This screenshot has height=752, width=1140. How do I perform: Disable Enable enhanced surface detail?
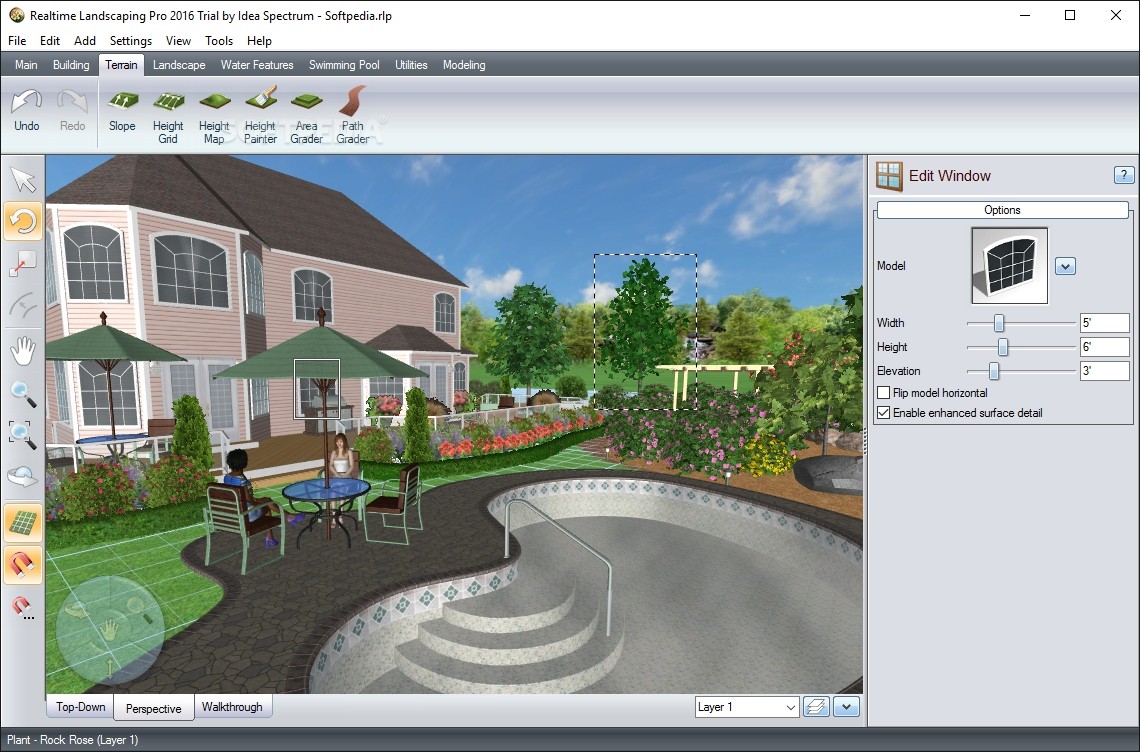tap(883, 412)
